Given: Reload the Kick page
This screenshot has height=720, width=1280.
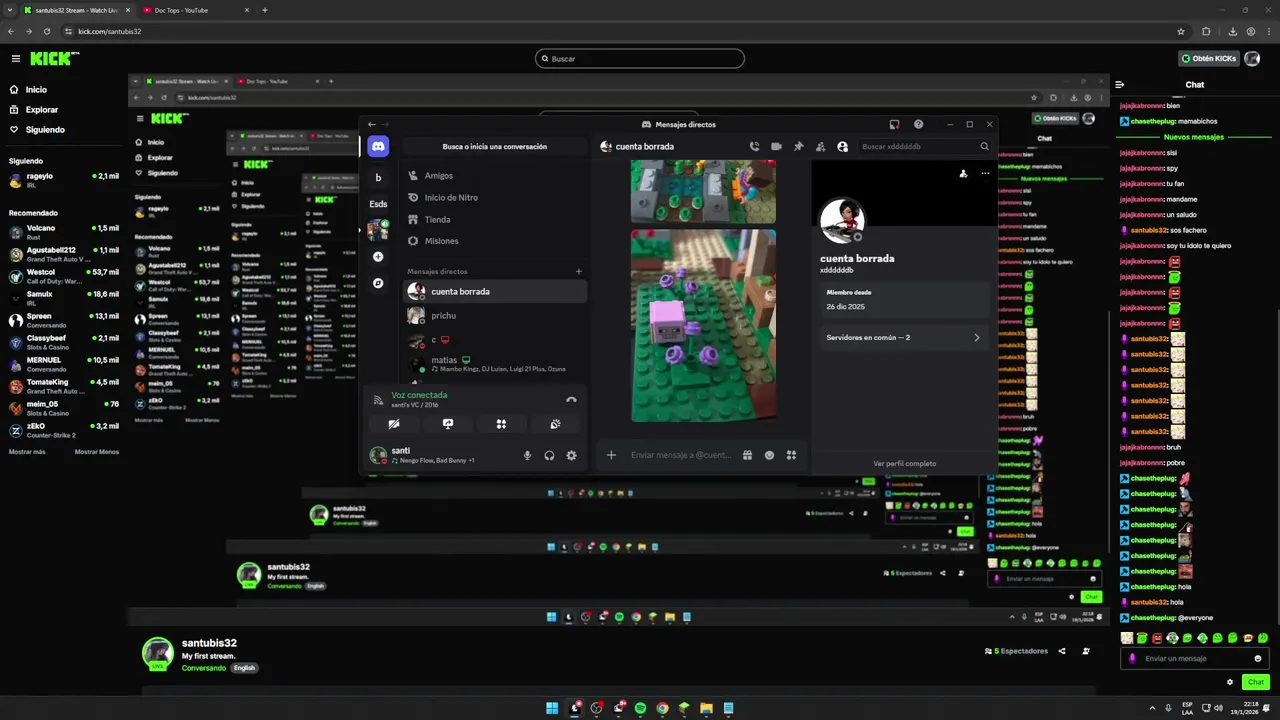Looking at the screenshot, I should (x=45, y=31).
